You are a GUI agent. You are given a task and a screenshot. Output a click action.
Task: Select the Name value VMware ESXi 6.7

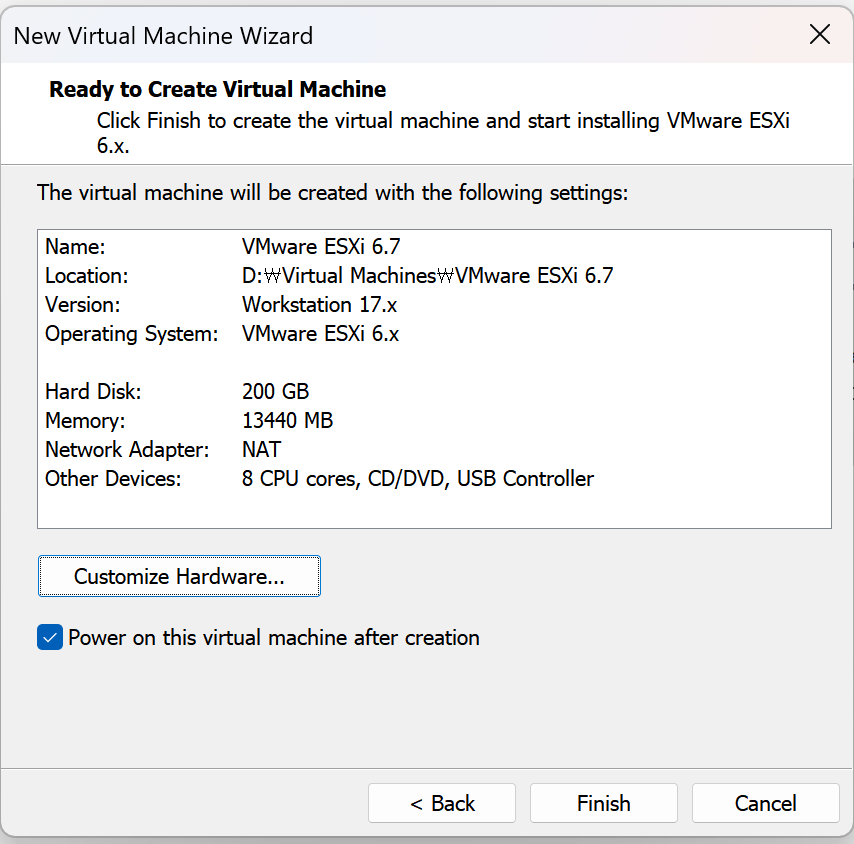coord(321,247)
